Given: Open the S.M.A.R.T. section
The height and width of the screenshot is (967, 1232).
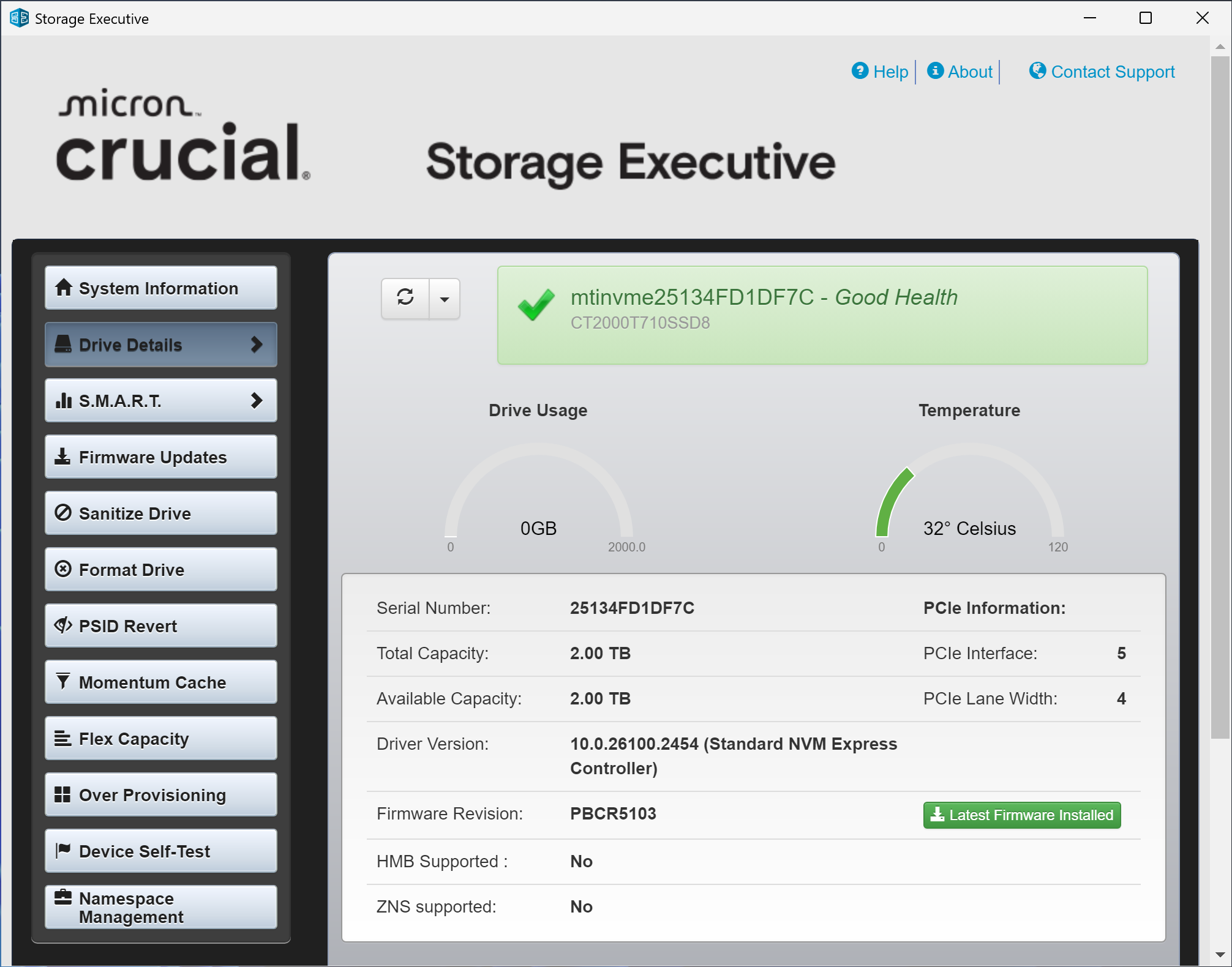Looking at the screenshot, I should coord(161,400).
